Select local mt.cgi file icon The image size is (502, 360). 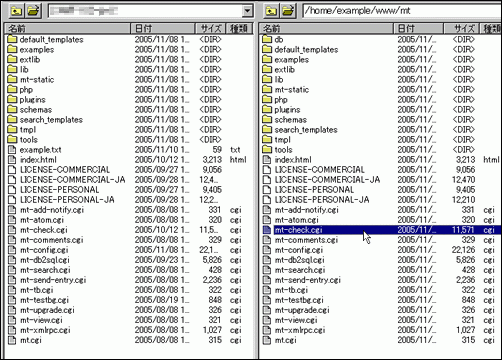tap(12, 340)
